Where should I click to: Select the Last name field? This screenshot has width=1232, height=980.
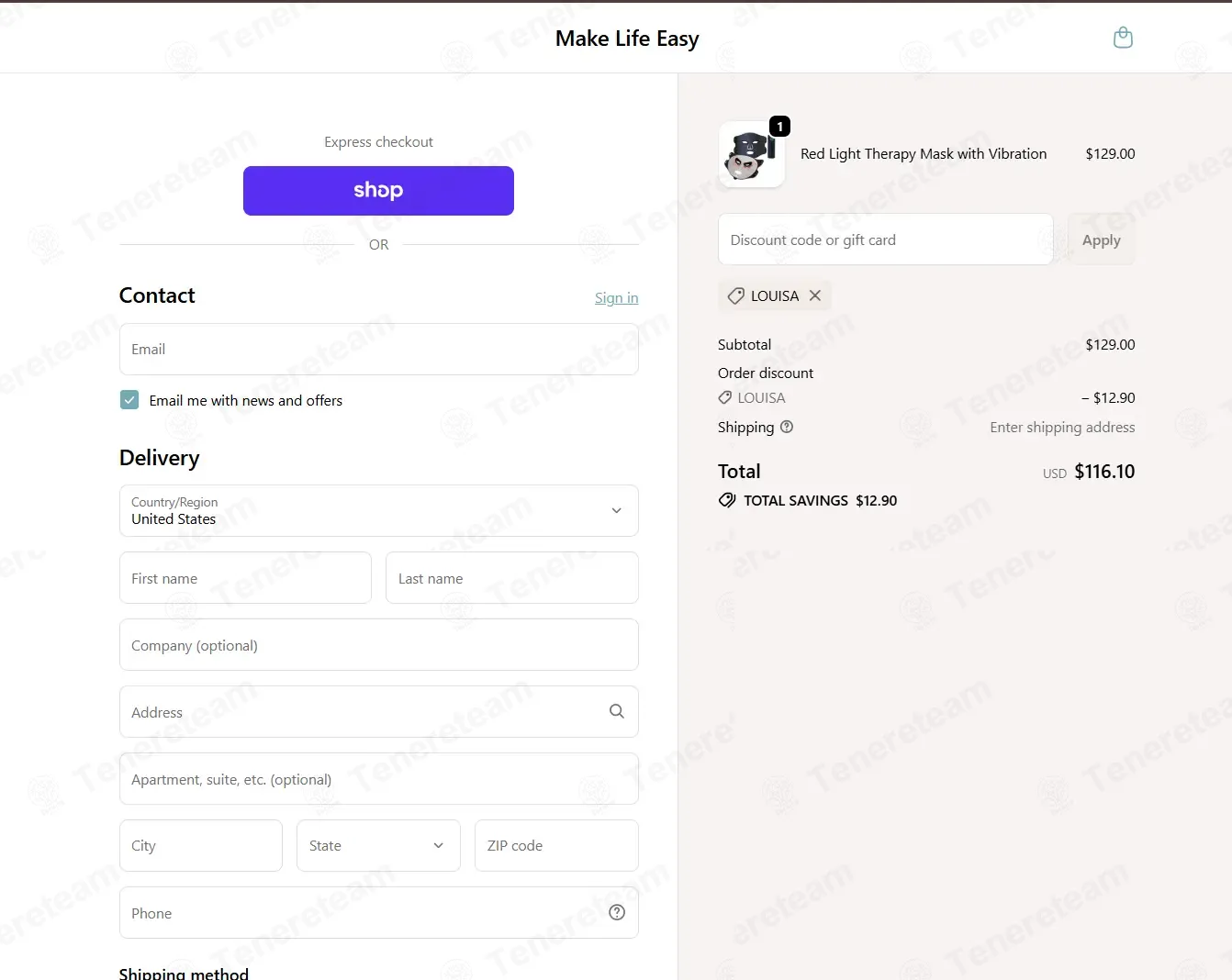(511, 578)
